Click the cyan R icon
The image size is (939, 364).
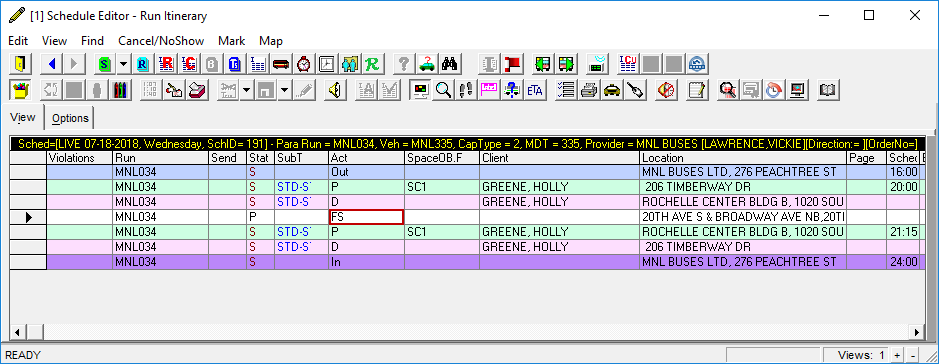143,63
